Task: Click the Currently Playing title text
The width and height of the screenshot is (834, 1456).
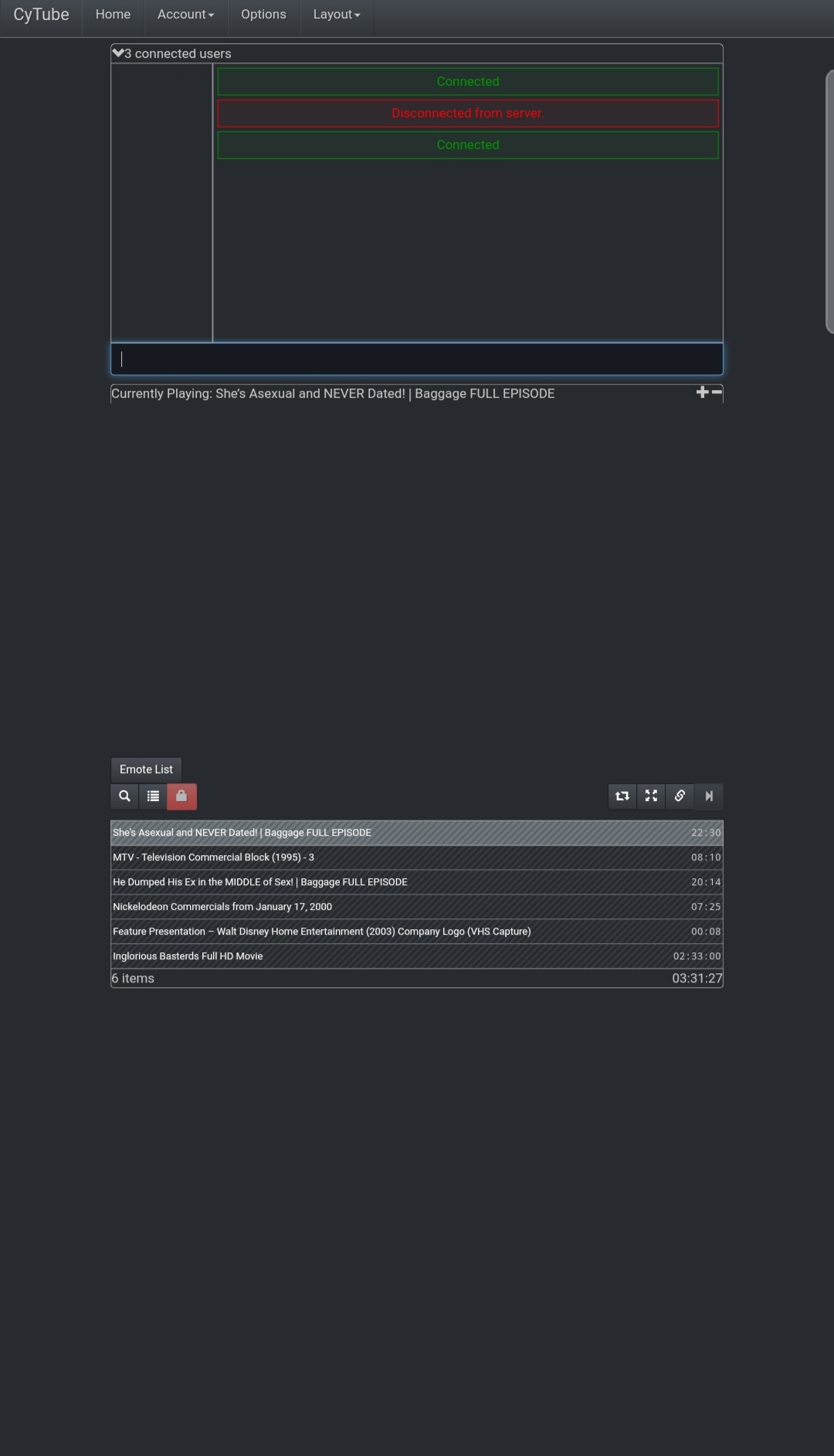Action: [x=333, y=393]
